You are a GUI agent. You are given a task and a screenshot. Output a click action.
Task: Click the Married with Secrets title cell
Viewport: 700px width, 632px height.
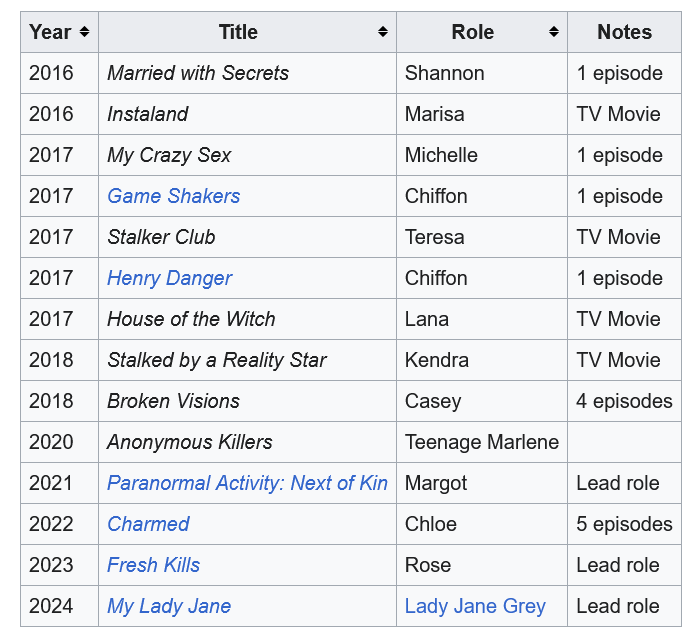pos(198,73)
